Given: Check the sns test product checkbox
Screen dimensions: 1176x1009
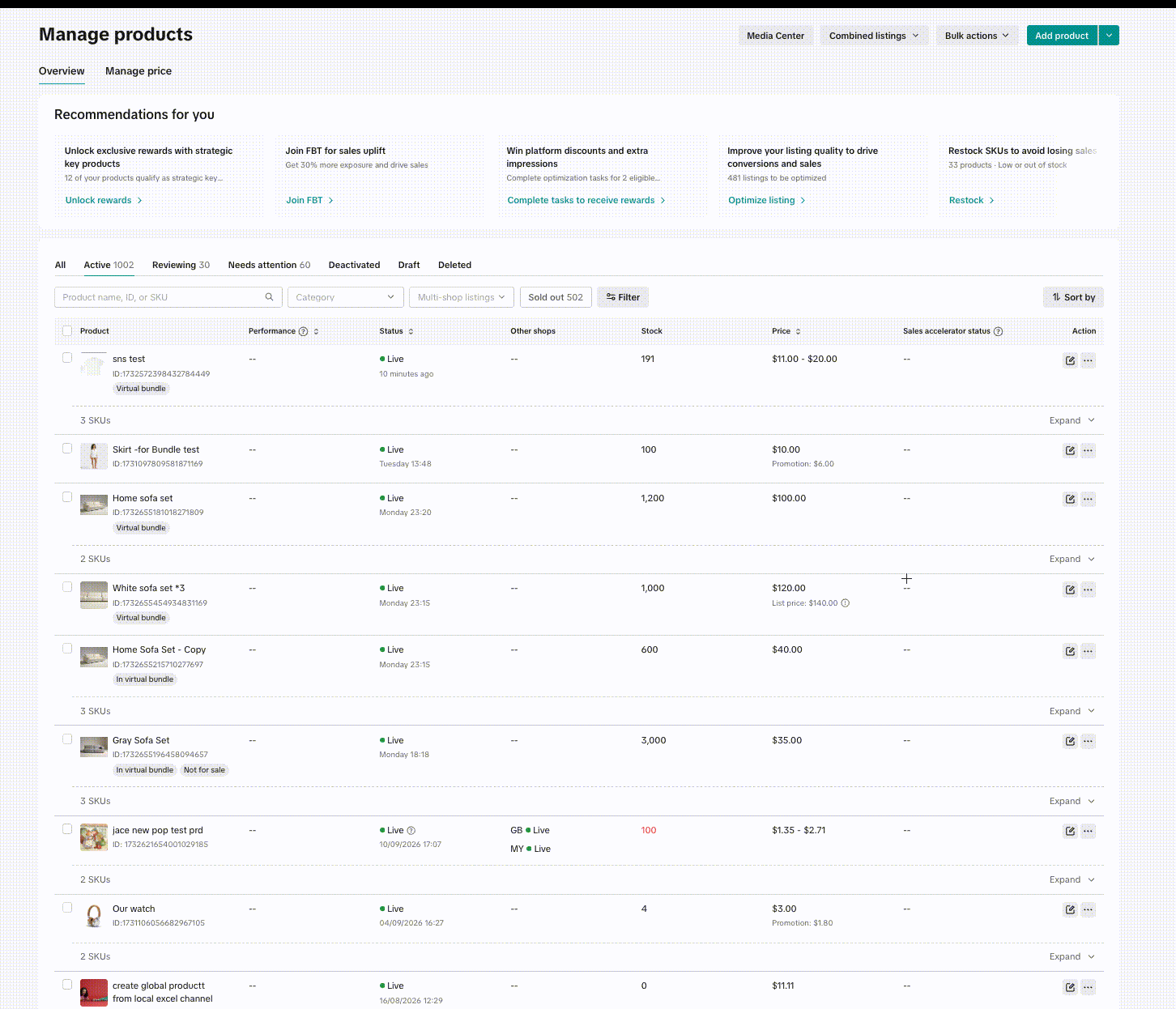Looking at the screenshot, I should tap(67, 358).
